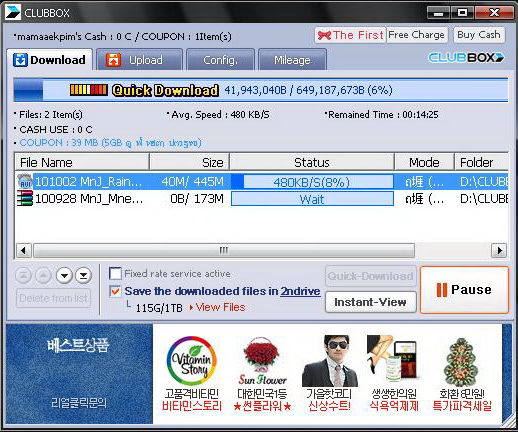Click the Avg. Speed : 480 KB/S text
518x432 pixels.
point(218,115)
